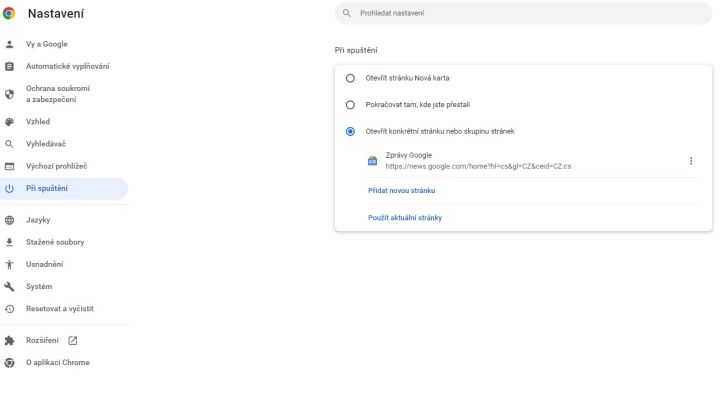This screenshot has width=724, height=410.
Task: Click Použít aktuální stránky link
Action: coord(405,218)
